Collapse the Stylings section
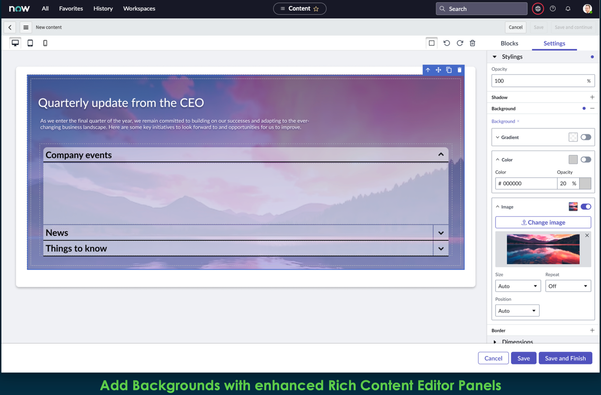Image resolution: width=601 pixels, height=395 pixels. click(x=494, y=57)
